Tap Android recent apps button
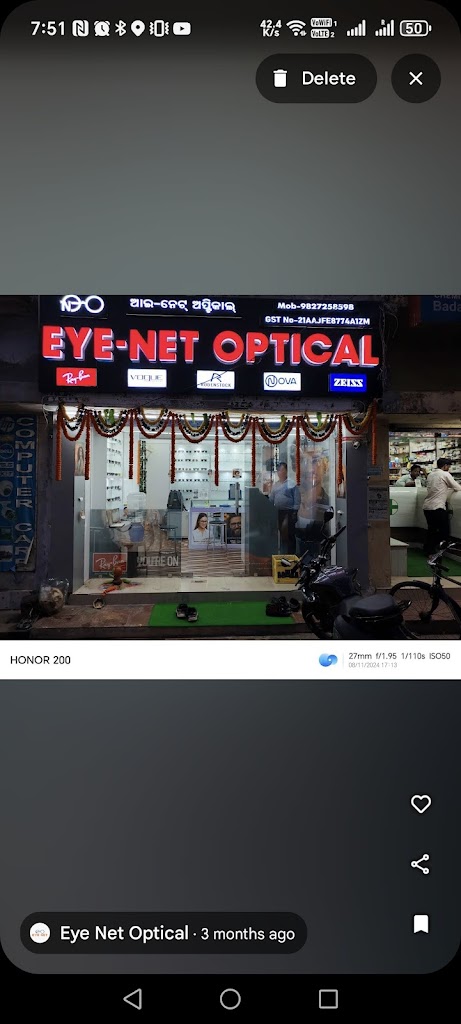The height and width of the screenshot is (1024, 461). [328, 999]
